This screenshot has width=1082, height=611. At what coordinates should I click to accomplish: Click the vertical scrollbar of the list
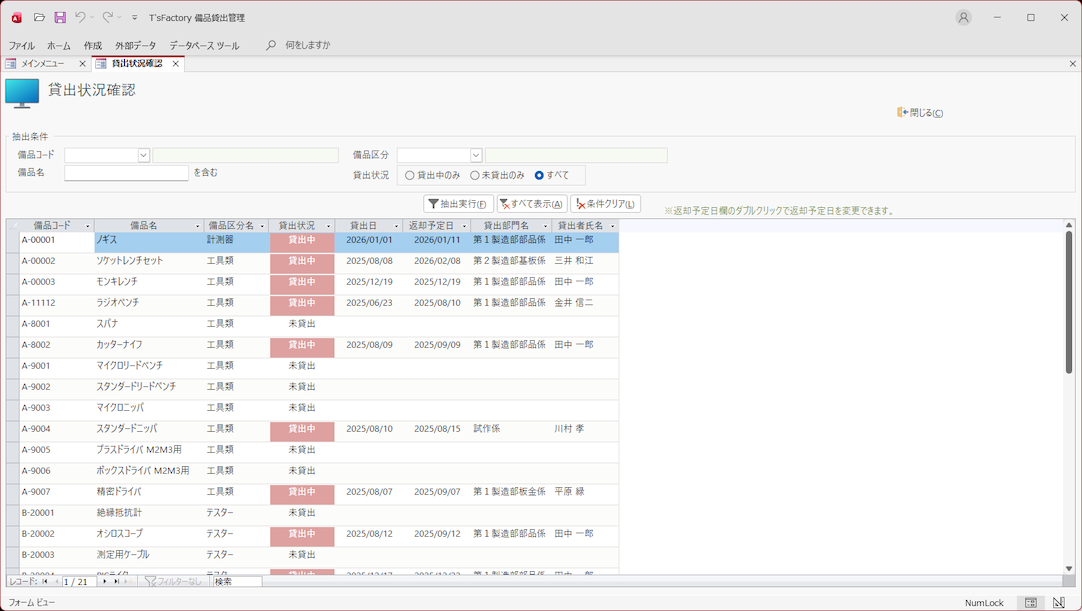[1069, 300]
